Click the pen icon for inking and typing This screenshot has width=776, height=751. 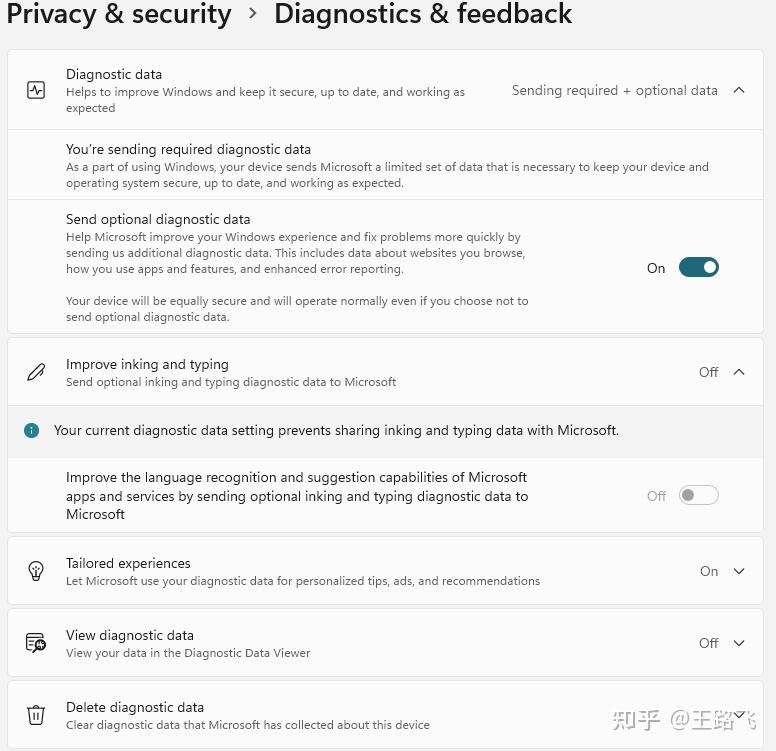point(36,372)
